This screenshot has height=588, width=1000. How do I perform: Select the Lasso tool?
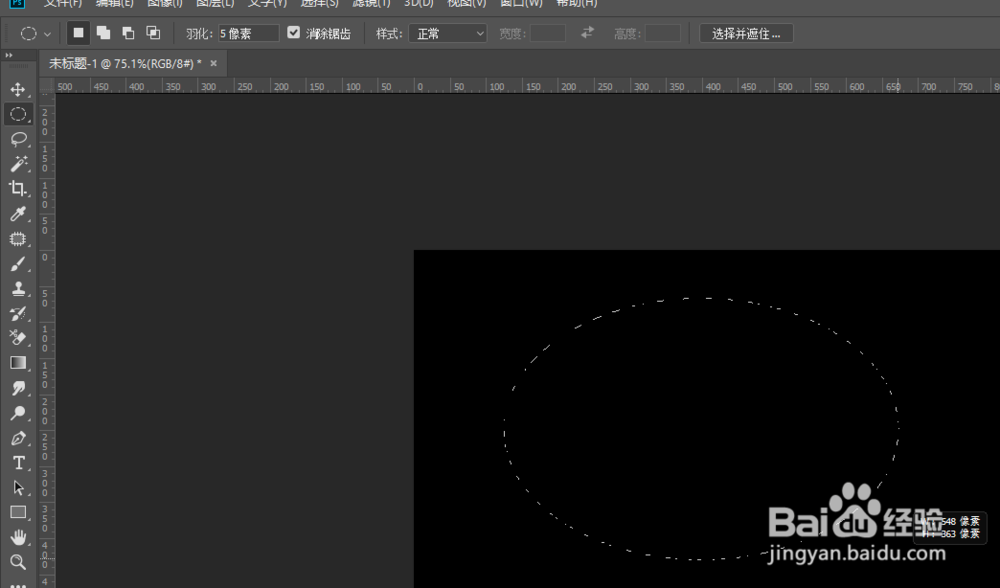coord(18,139)
